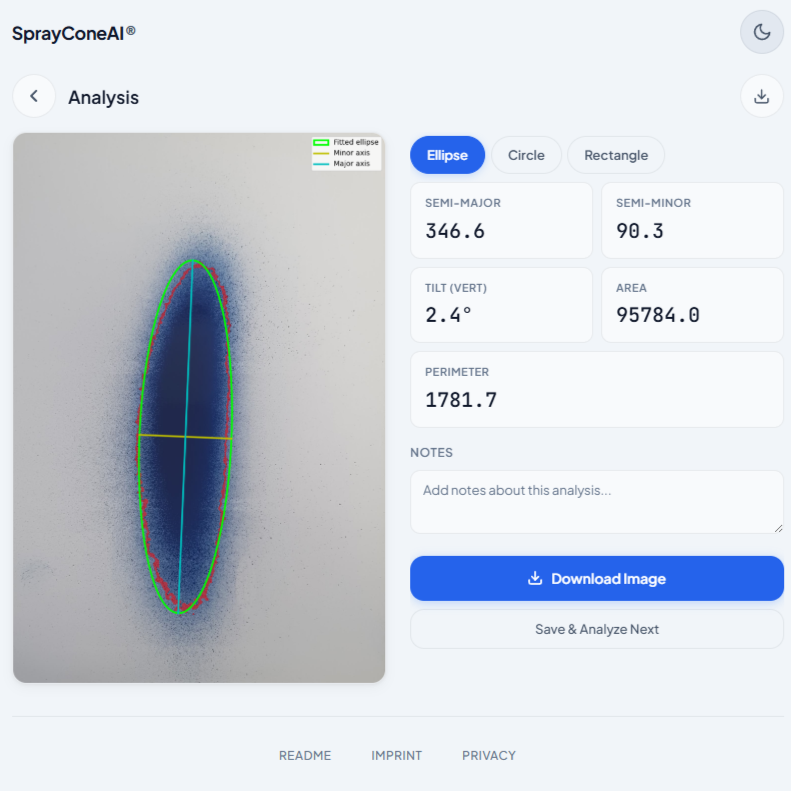Click the Perimeter value card

[x=597, y=389]
